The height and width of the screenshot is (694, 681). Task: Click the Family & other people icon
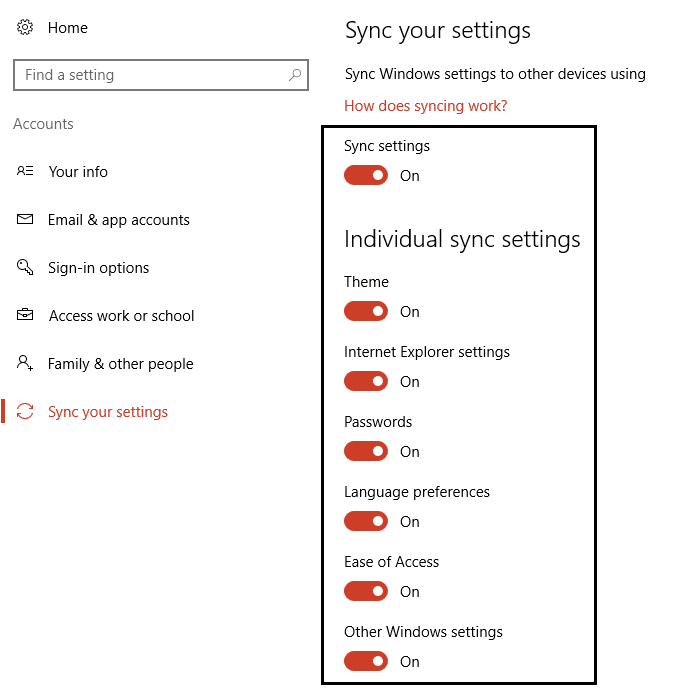26,363
